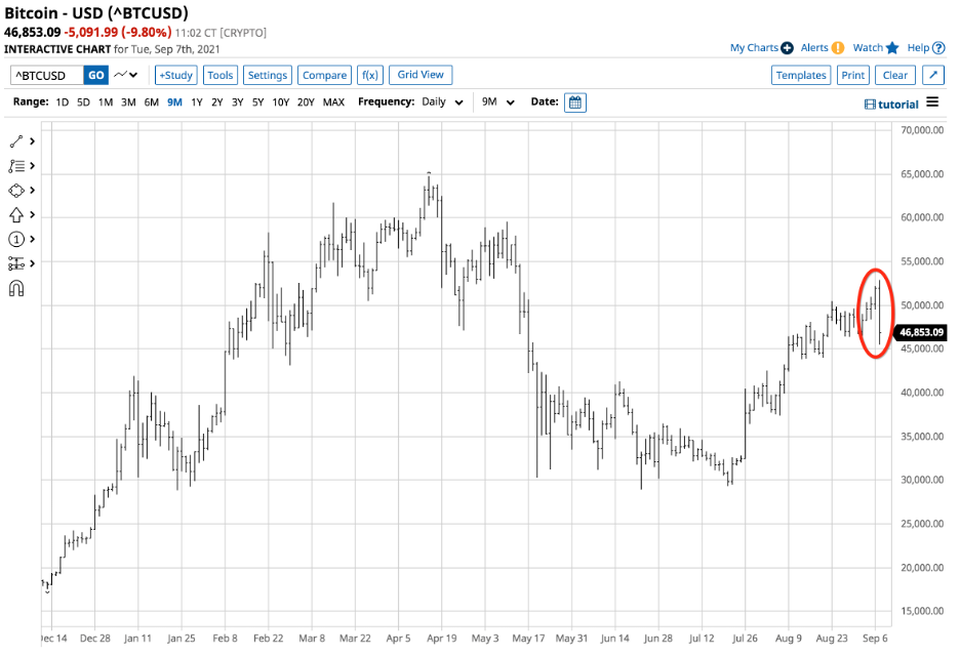
Task: Switch to Grid View
Action: tap(421, 75)
